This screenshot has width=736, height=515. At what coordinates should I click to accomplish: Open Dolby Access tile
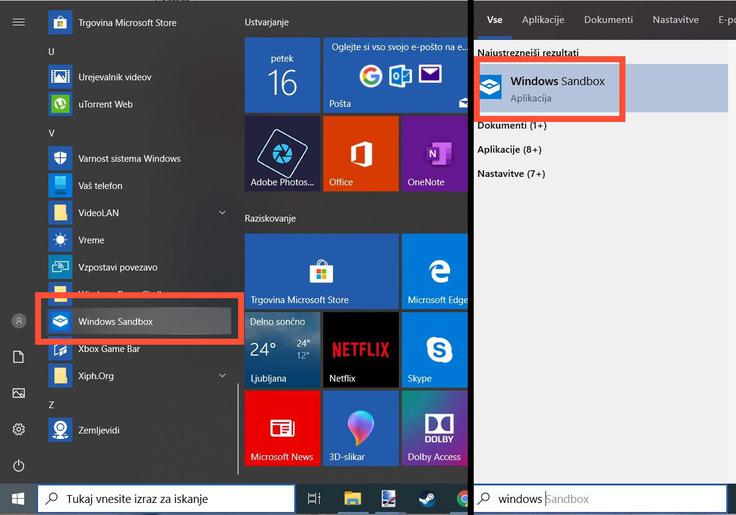(x=435, y=428)
